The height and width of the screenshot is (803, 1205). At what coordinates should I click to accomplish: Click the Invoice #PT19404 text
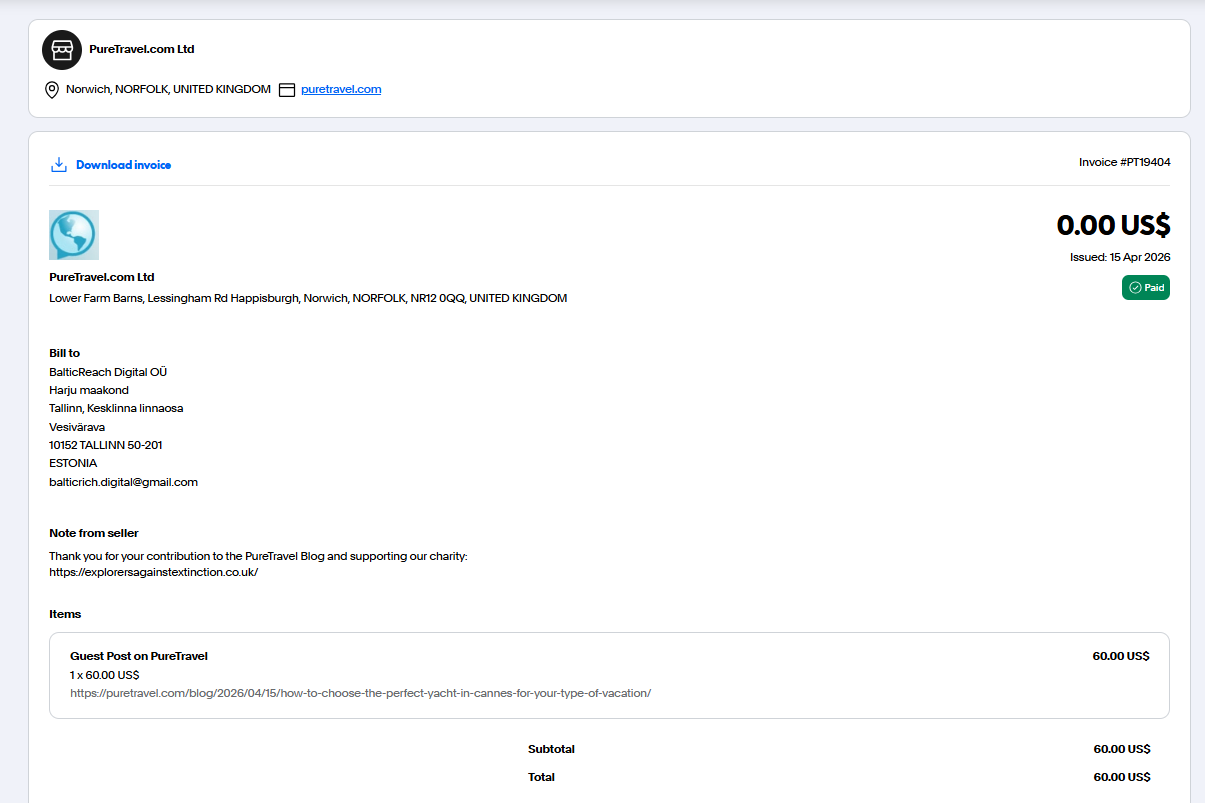click(x=1125, y=162)
